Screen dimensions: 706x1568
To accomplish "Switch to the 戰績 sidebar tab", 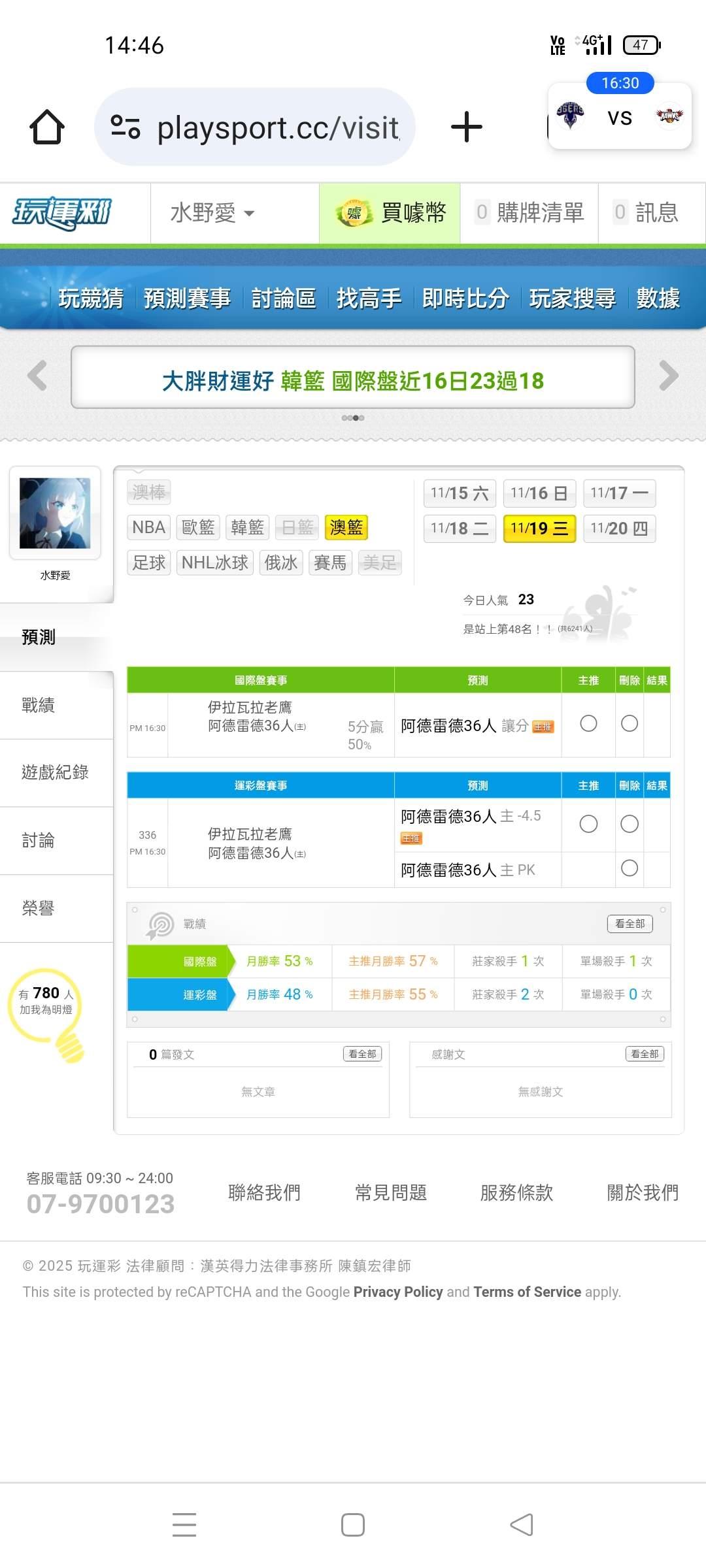I will tap(39, 705).
